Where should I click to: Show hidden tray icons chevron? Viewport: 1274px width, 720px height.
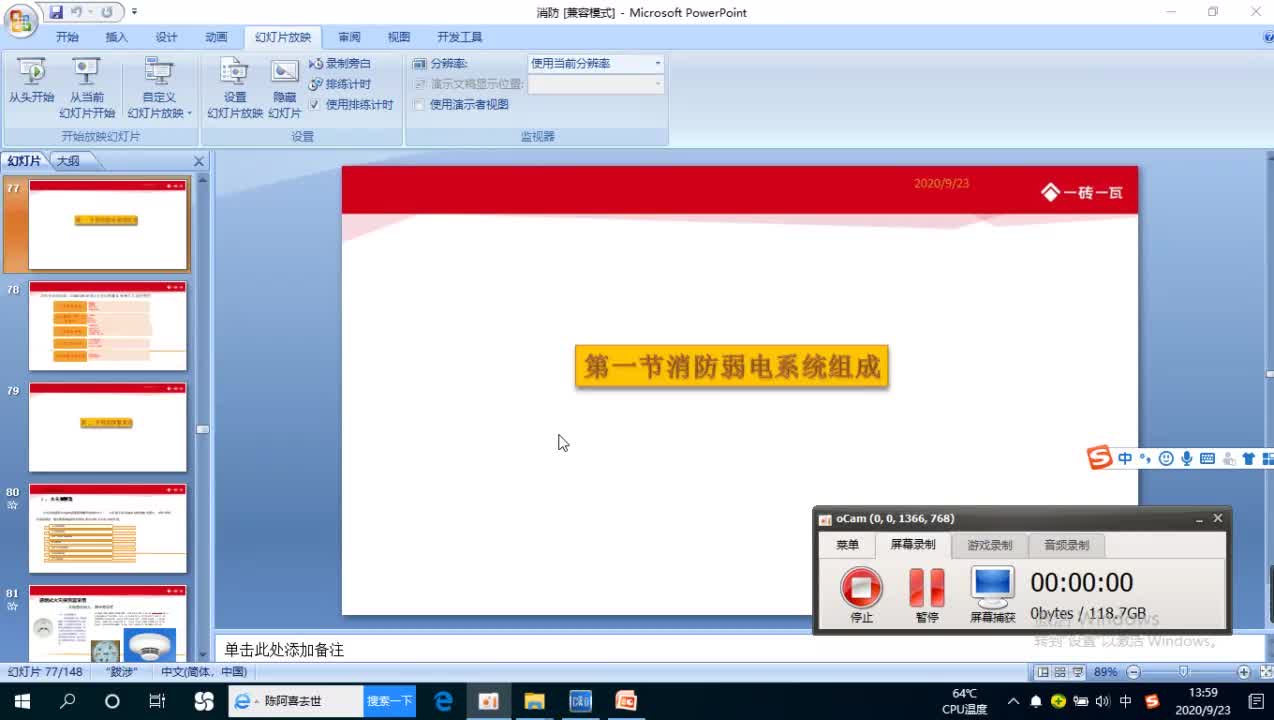[x=1013, y=701]
